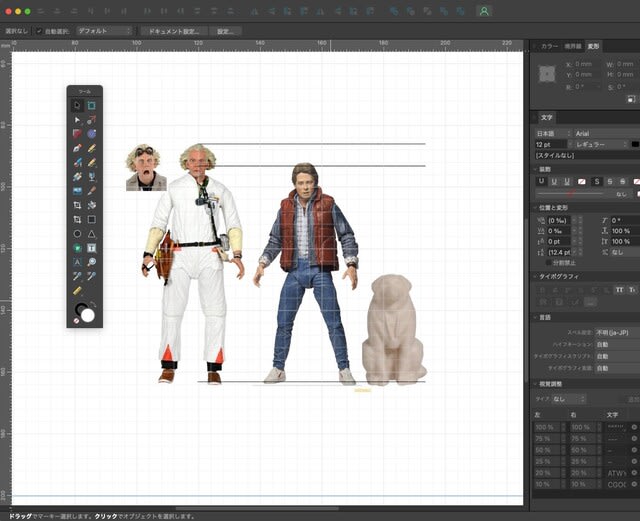640x521 pixels.
Task: Select the Node tool
Action: coord(77,120)
